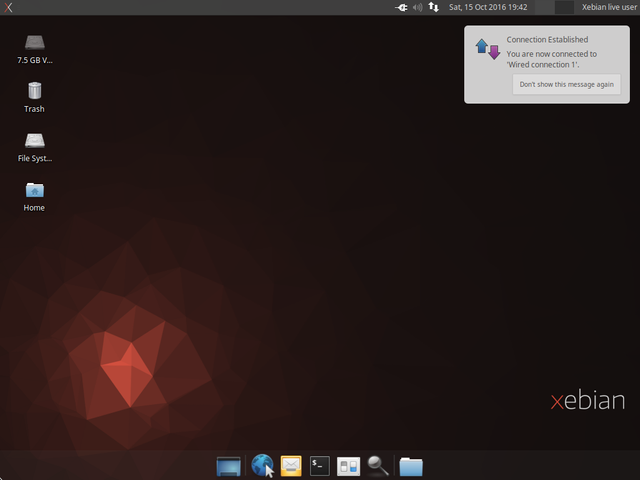Open the settings manager dock icon

[x=348, y=466]
